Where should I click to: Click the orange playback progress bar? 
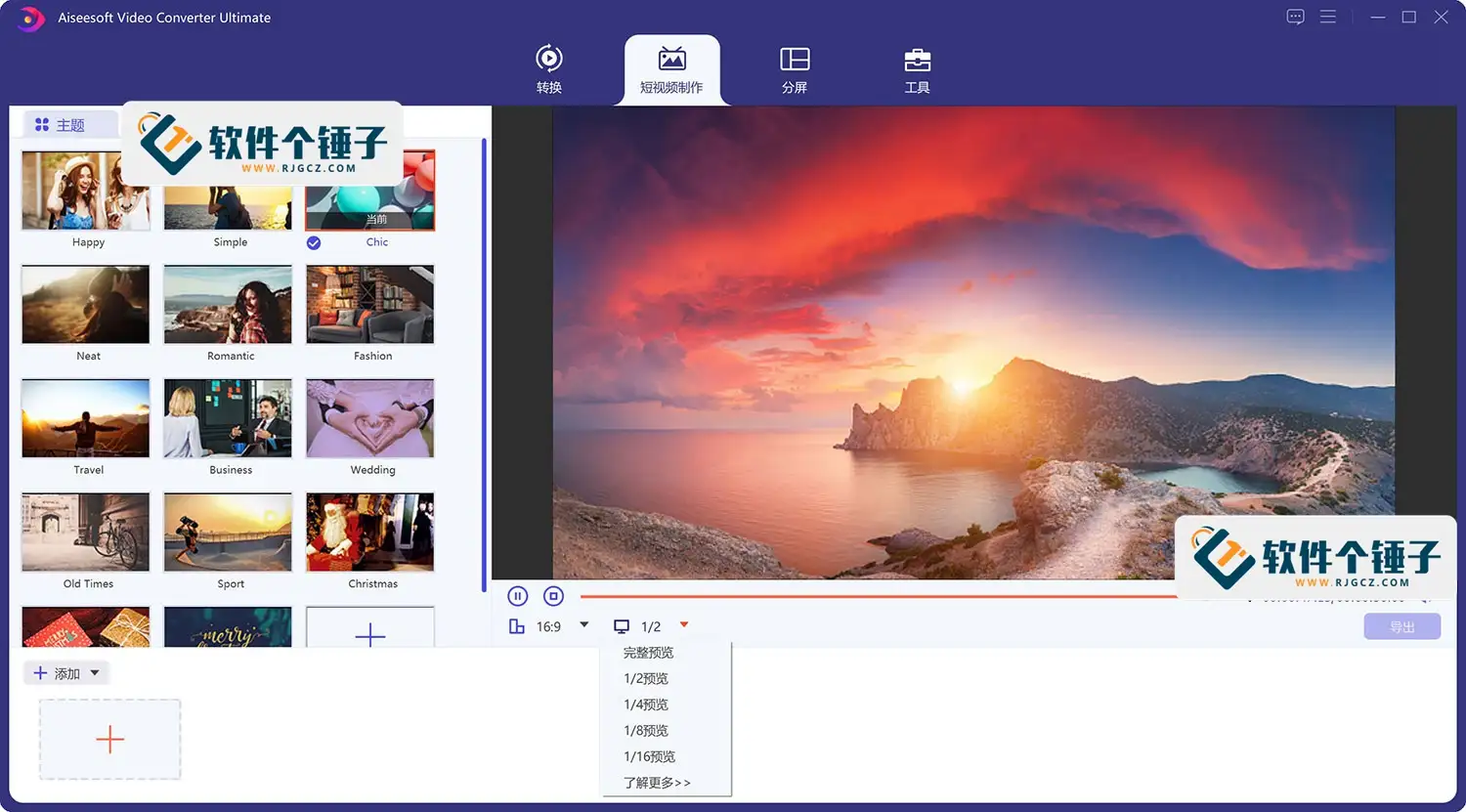coord(880,595)
